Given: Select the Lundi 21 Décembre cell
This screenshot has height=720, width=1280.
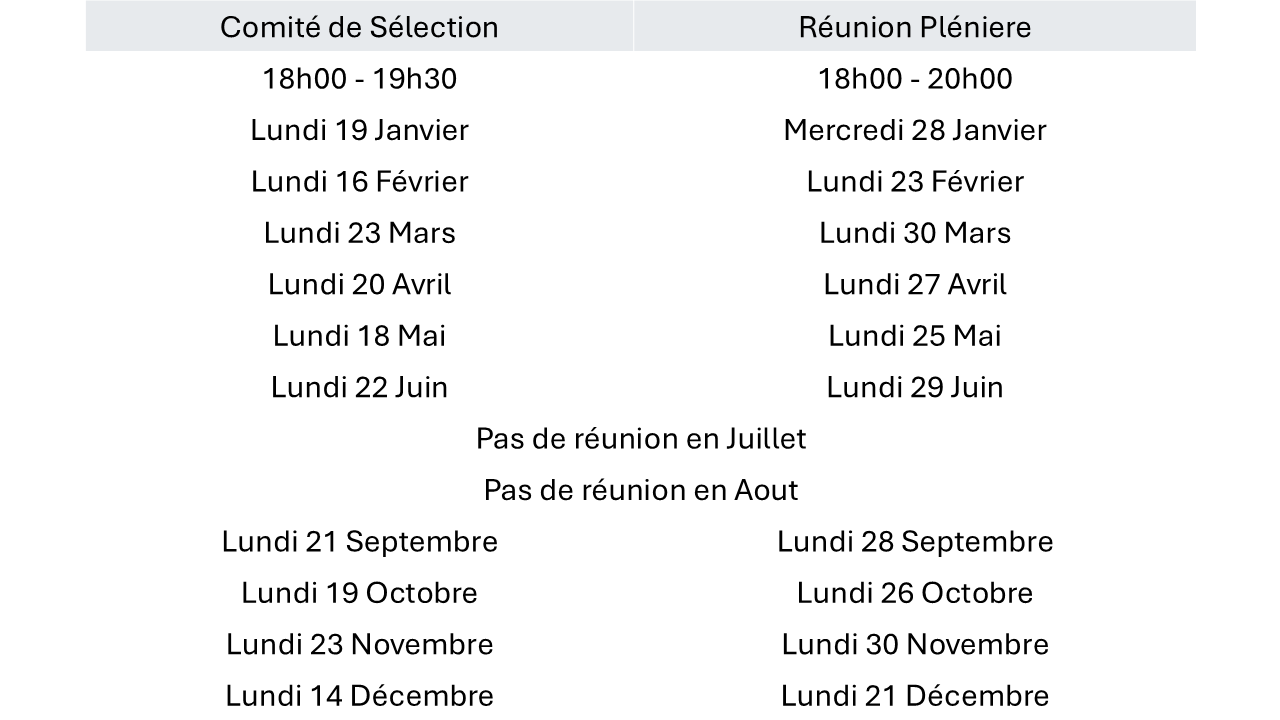Looking at the screenshot, I should point(914,696).
